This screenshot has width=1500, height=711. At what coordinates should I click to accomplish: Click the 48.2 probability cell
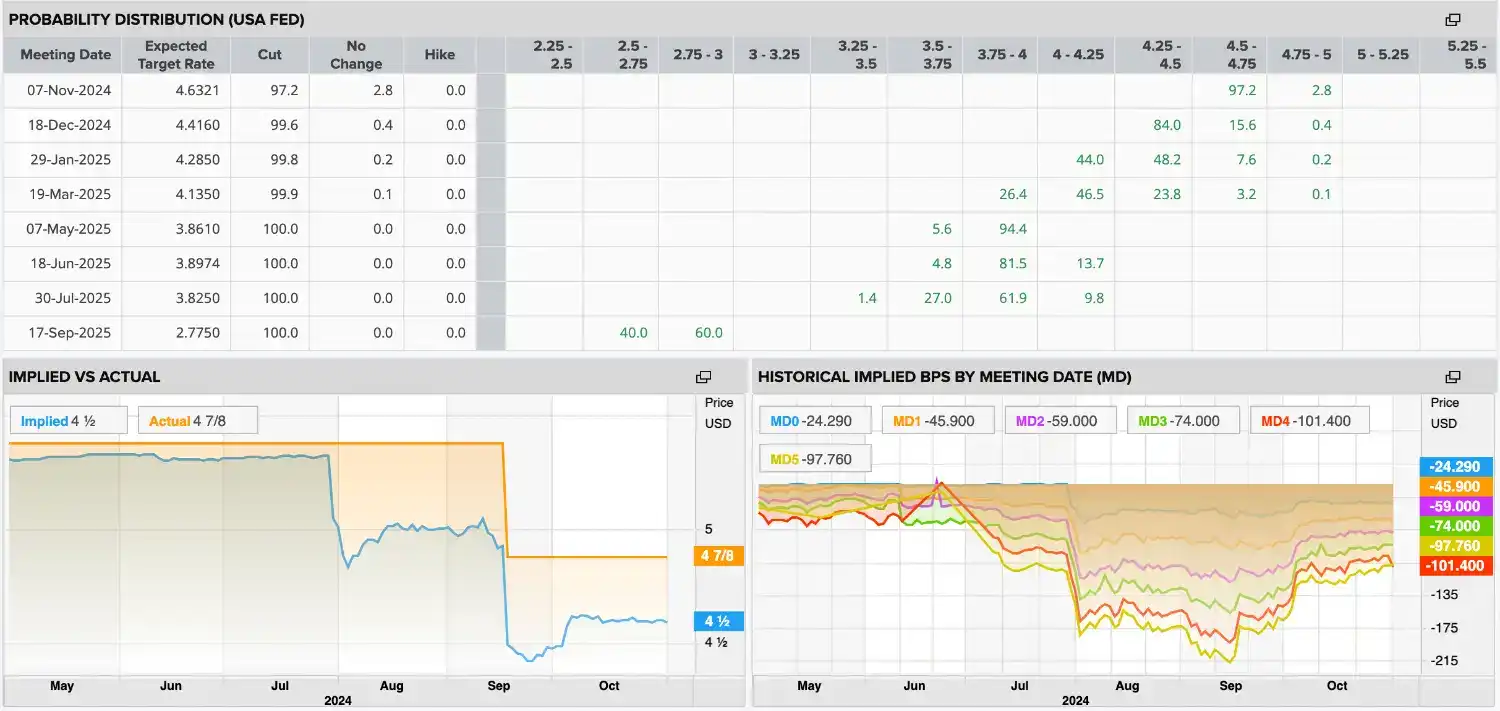[1167, 160]
